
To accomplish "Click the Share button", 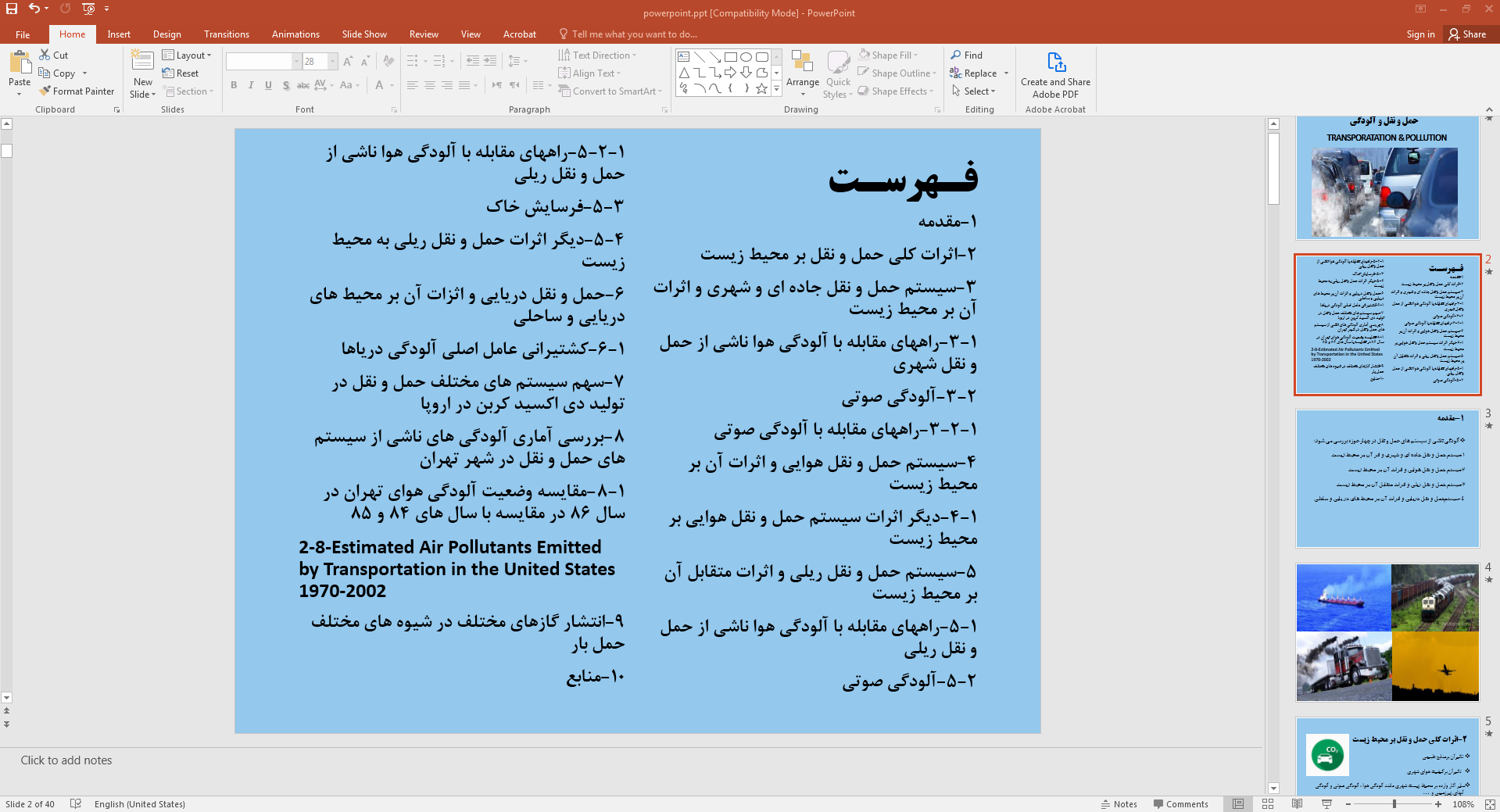I will (x=1466, y=34).
